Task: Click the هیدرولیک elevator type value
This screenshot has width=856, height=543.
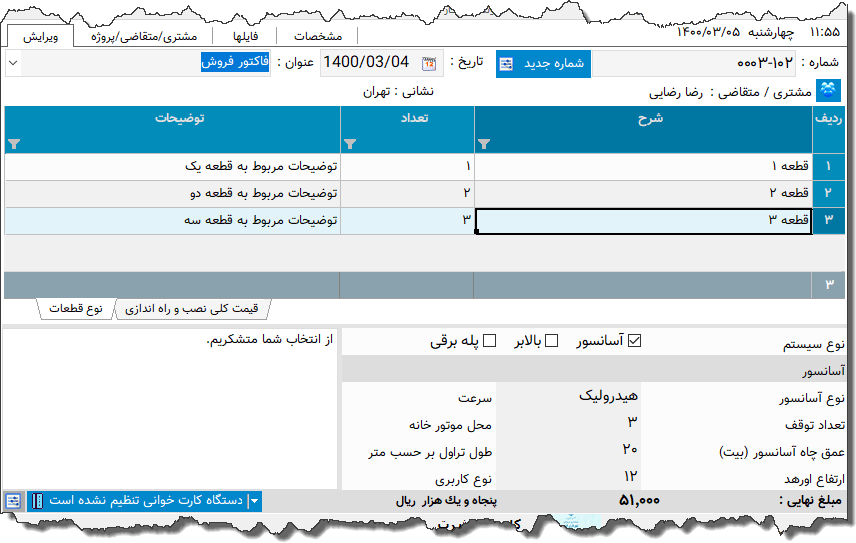Action: click(x=608, y=396)
